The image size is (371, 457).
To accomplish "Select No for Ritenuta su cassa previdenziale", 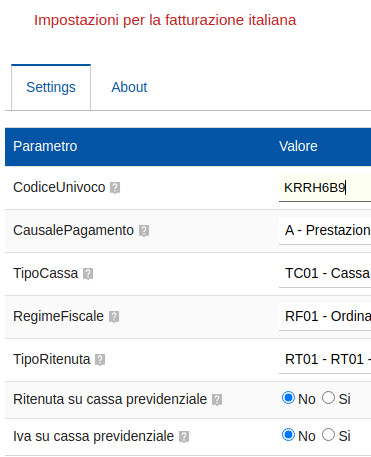I will click(288, 398).
